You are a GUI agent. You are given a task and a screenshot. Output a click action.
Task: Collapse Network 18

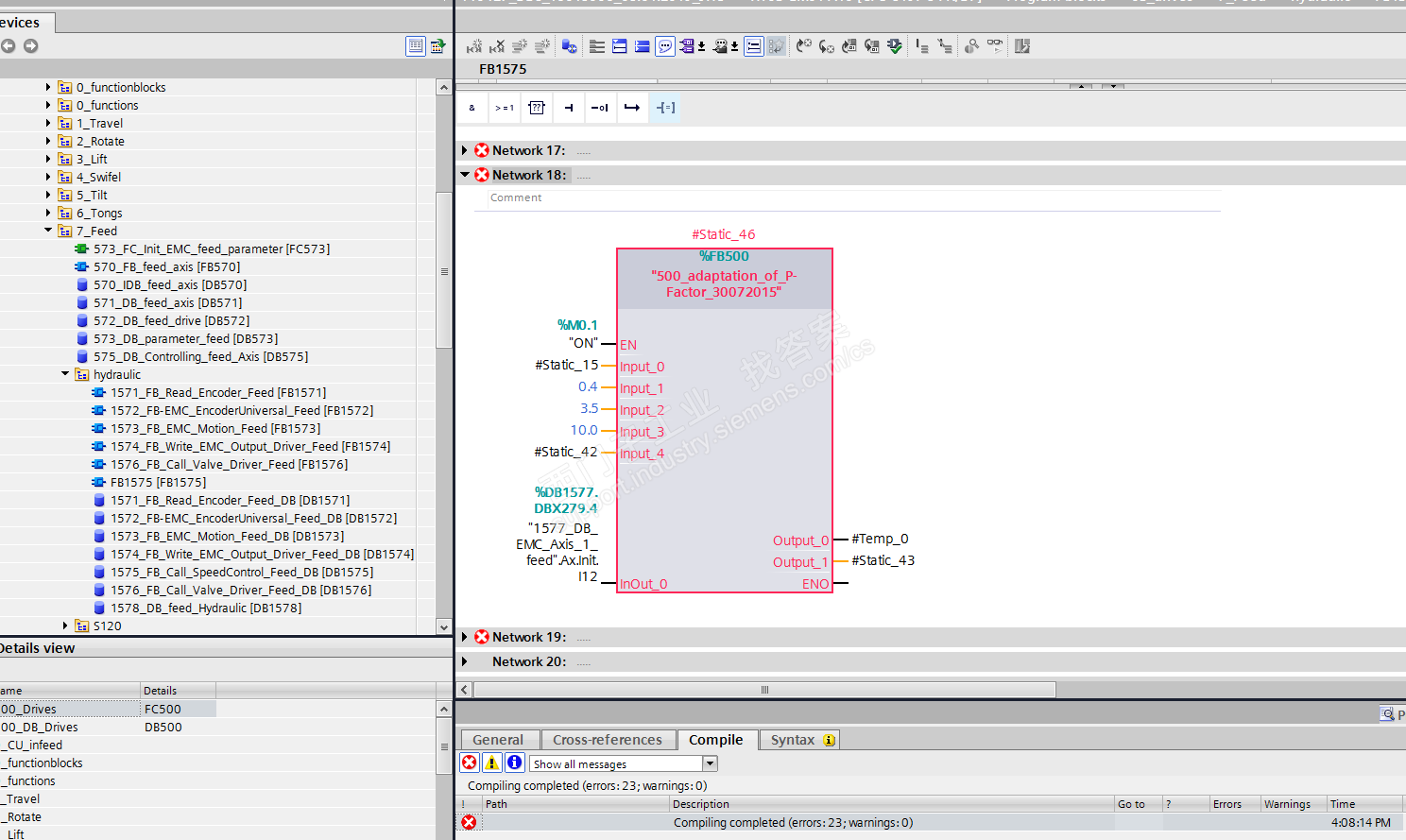[x=465, y=175]
